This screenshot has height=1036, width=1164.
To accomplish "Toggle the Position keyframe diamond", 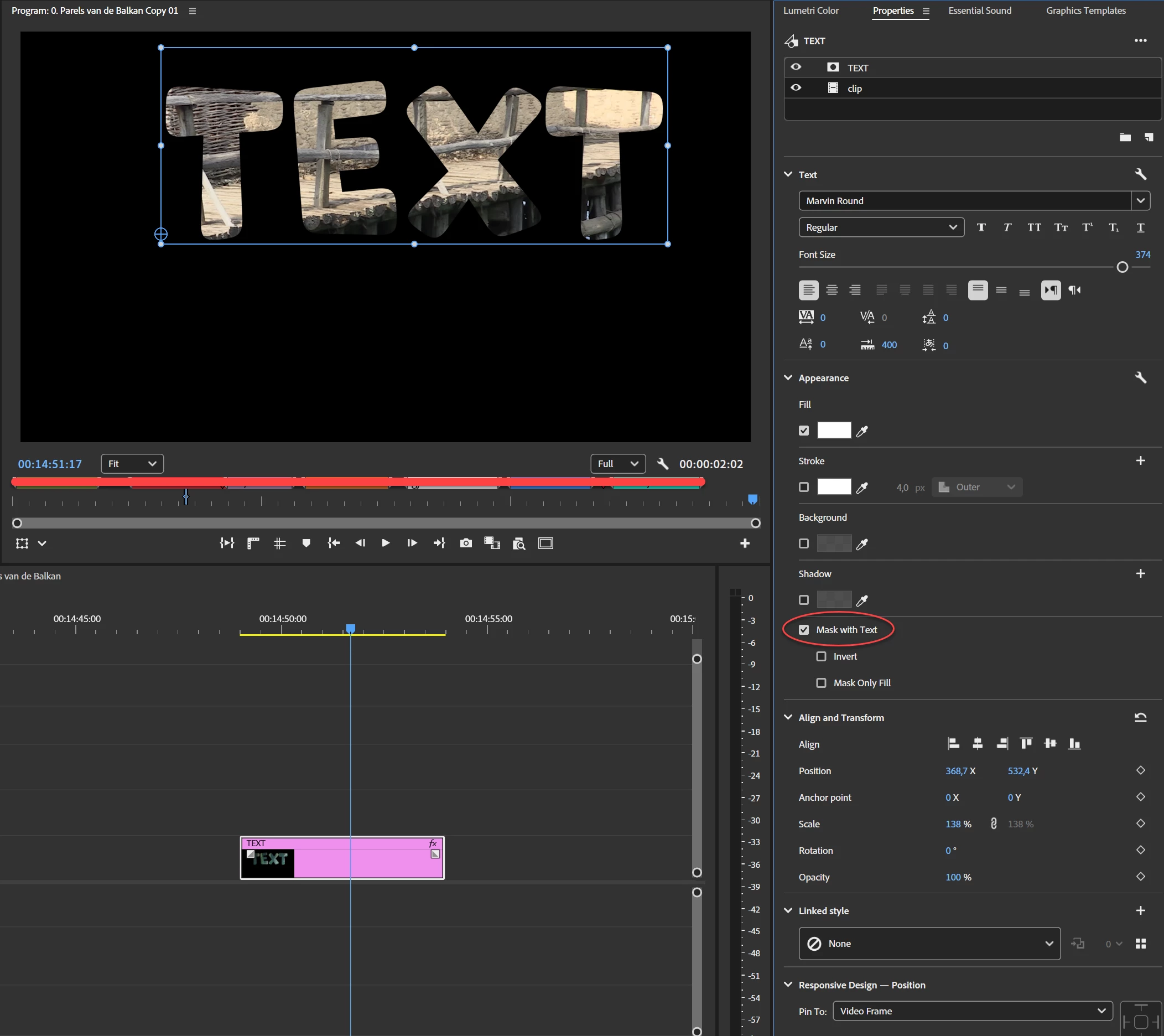I will tap(1140, 770).
